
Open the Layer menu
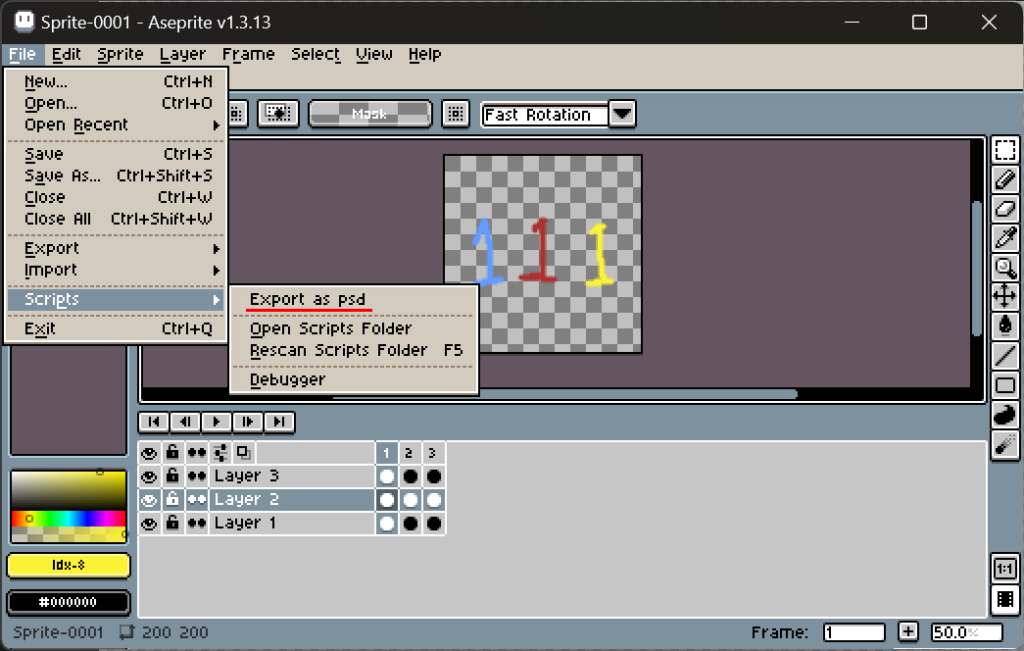tap(182, 54)
